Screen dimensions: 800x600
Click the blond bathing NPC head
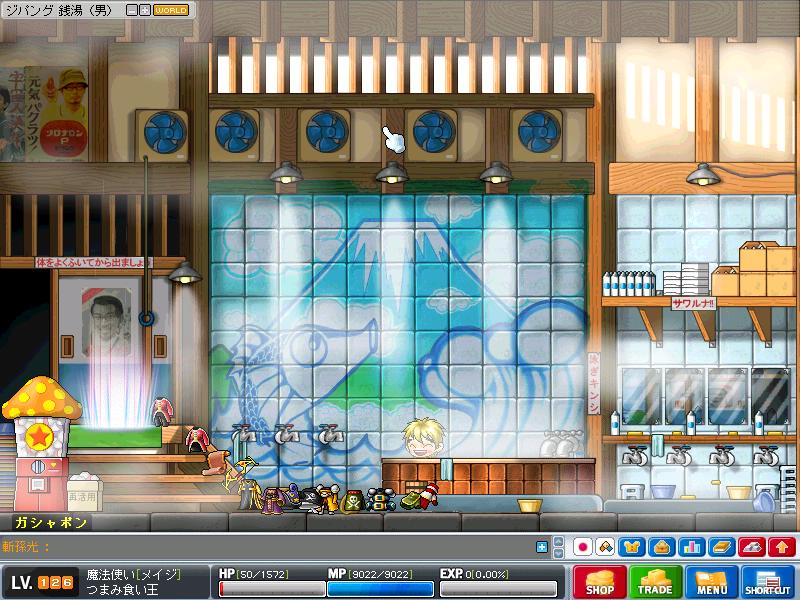tap(423, 438)
